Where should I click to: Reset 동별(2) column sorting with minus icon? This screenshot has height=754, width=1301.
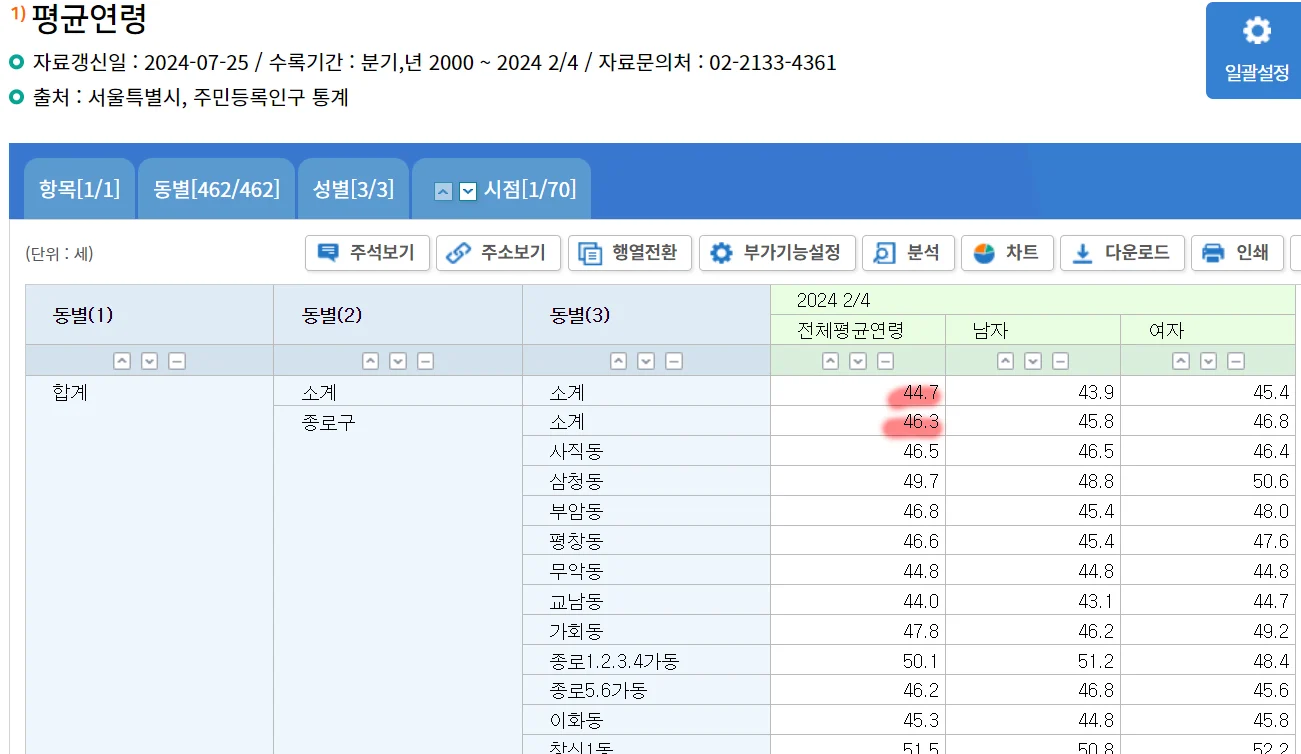[x=426, y=361]
